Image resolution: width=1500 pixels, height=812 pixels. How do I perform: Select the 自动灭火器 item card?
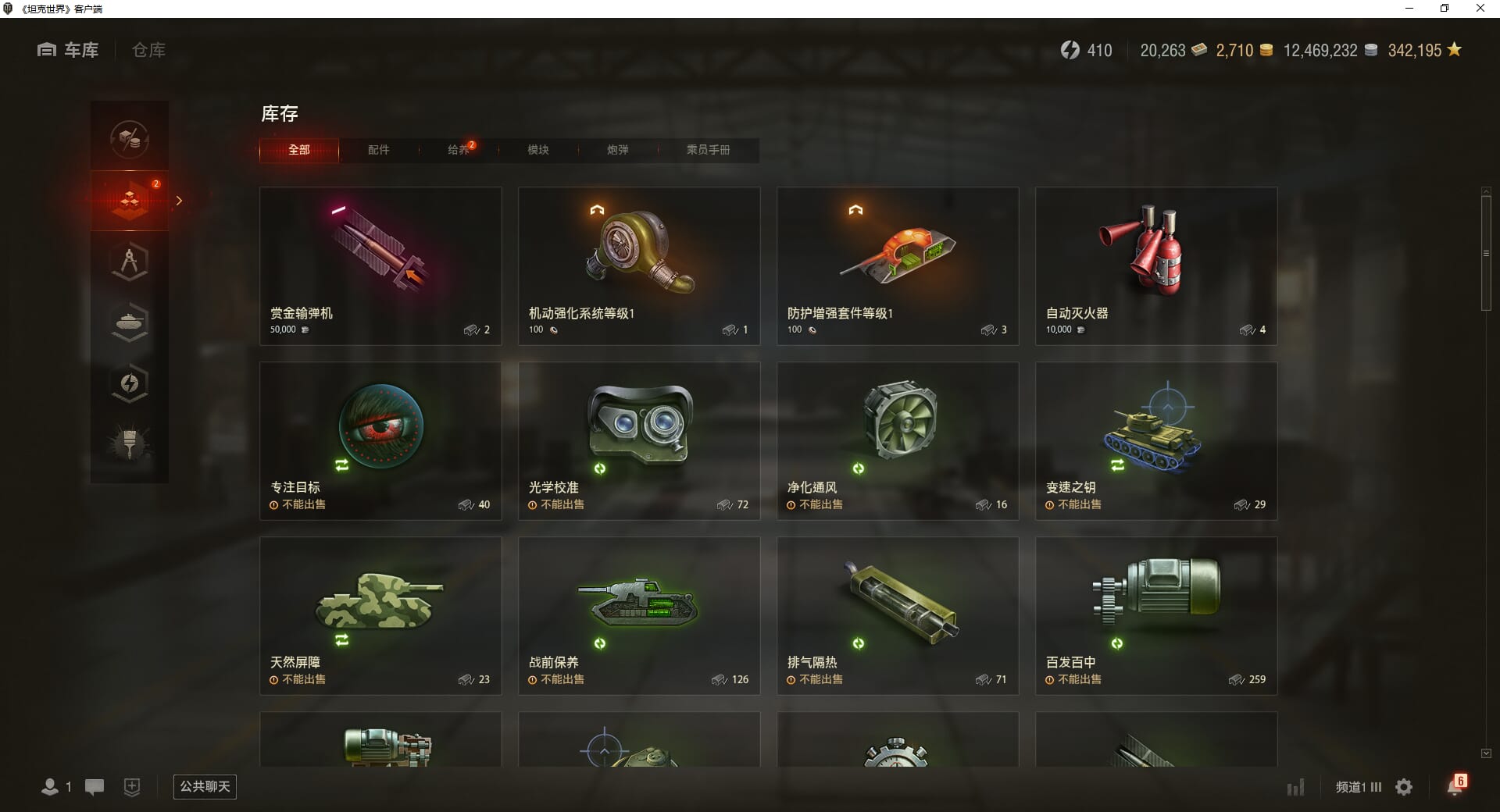(x=1156, y=265)
